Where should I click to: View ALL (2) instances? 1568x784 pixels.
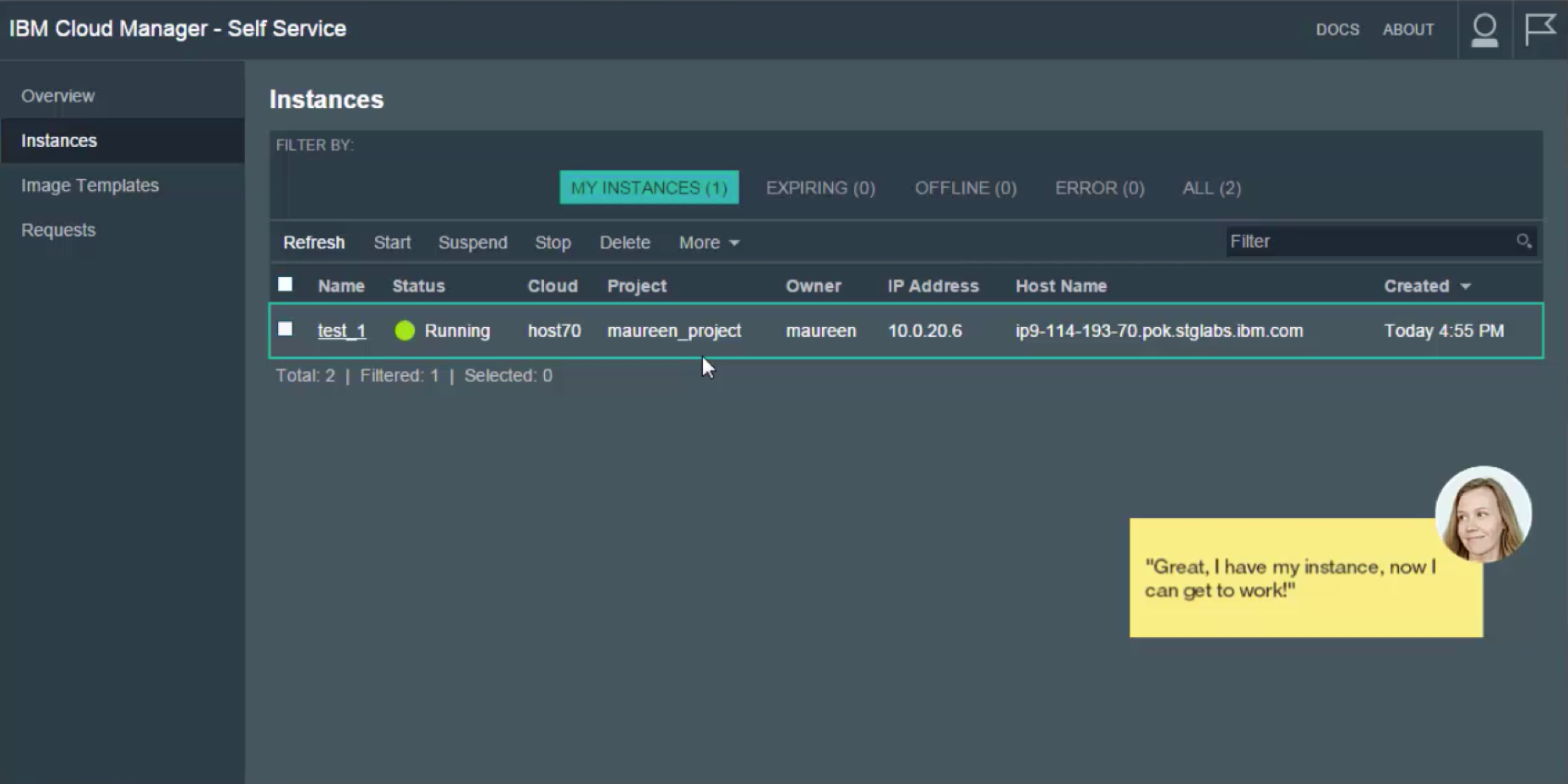pos(1211,188)
